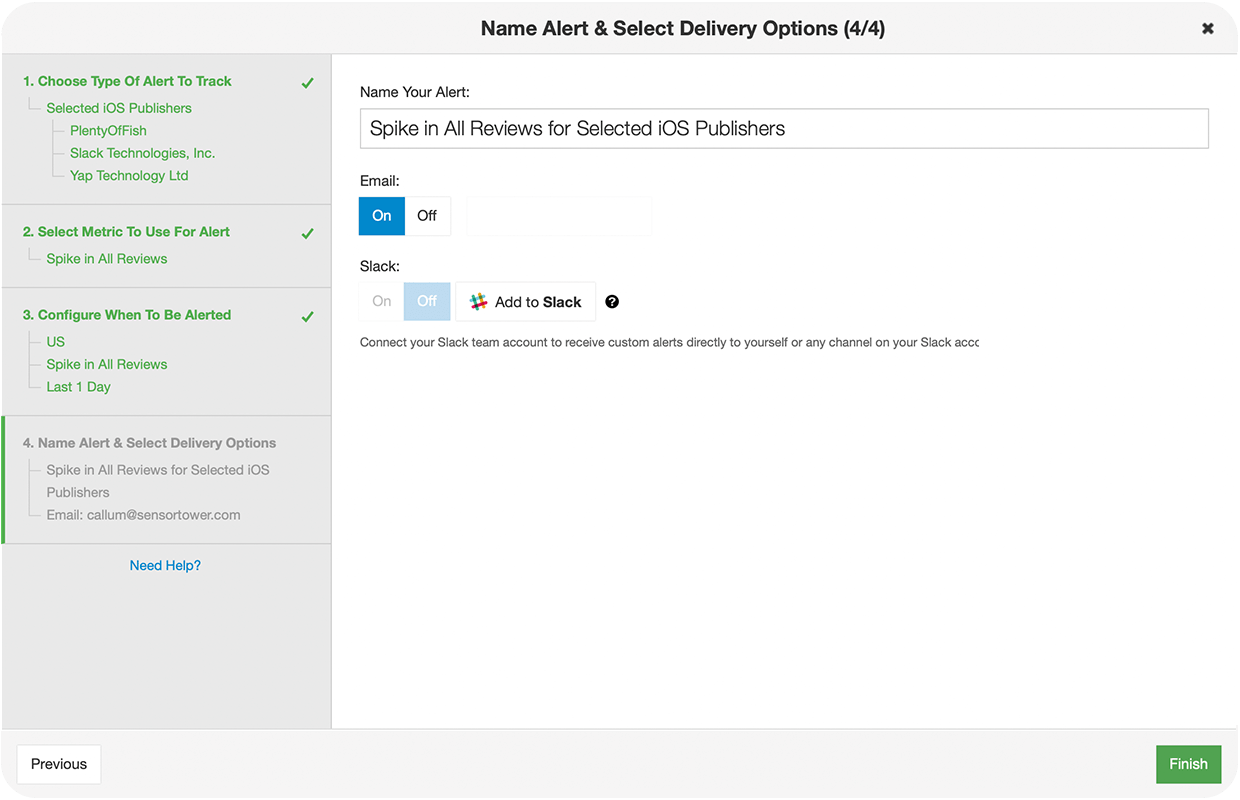Switch Slack delivery to Off
1240x800 pixels.
[x=427, y=301]
